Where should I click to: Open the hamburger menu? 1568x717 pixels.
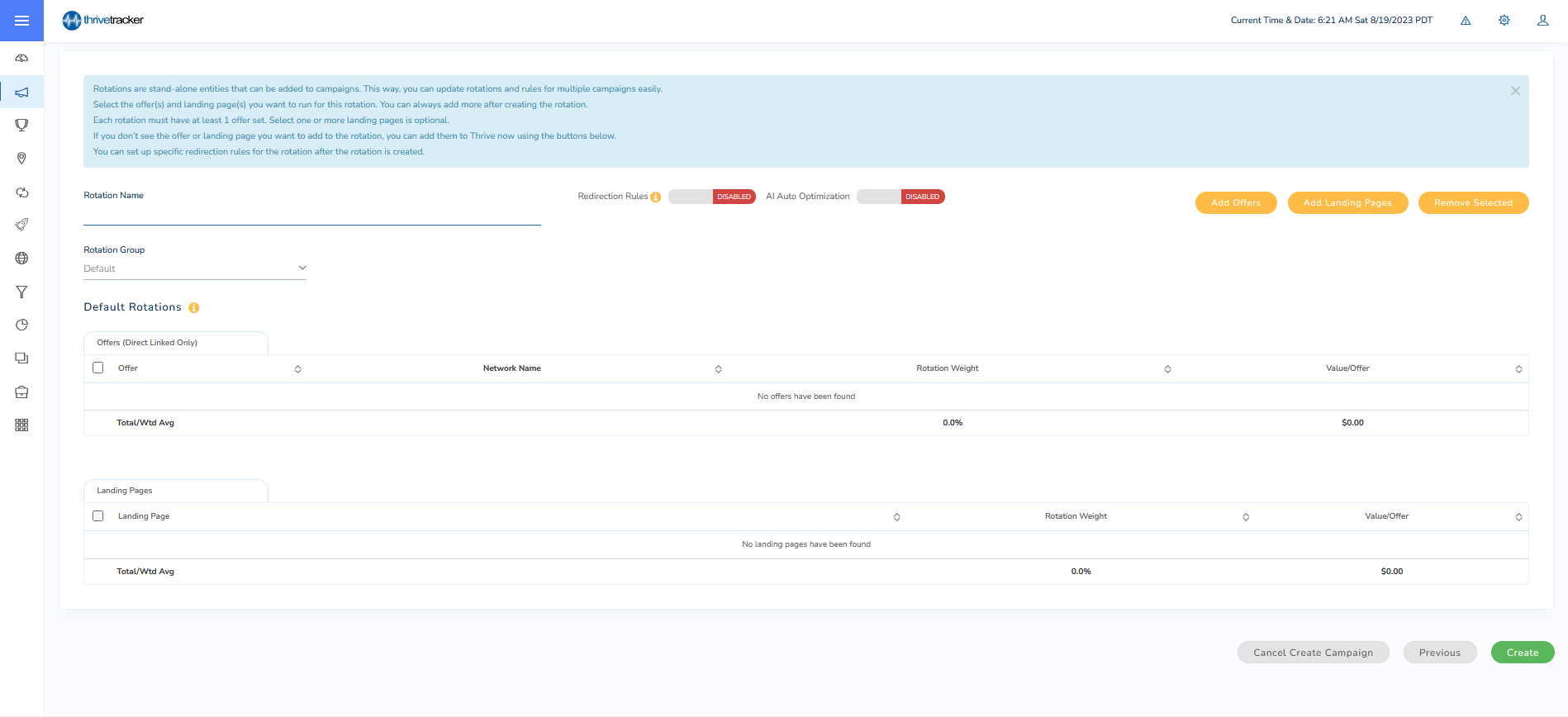coord(21,21)
